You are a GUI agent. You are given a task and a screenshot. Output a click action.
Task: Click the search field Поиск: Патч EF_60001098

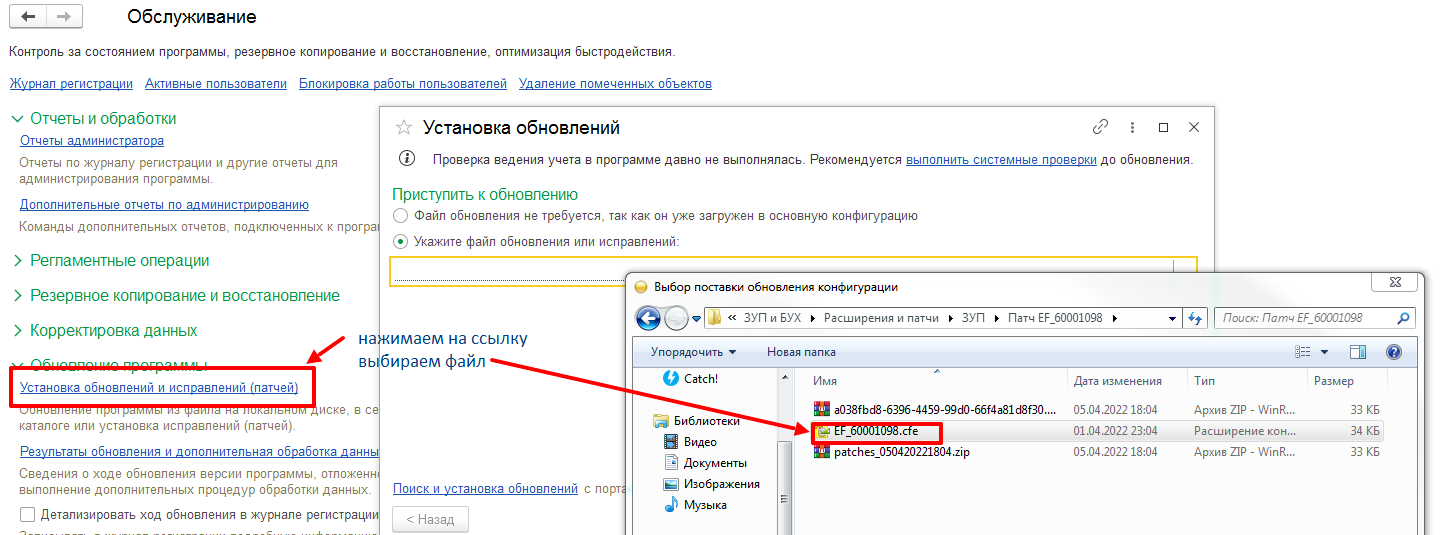[x=1305, y=318]
